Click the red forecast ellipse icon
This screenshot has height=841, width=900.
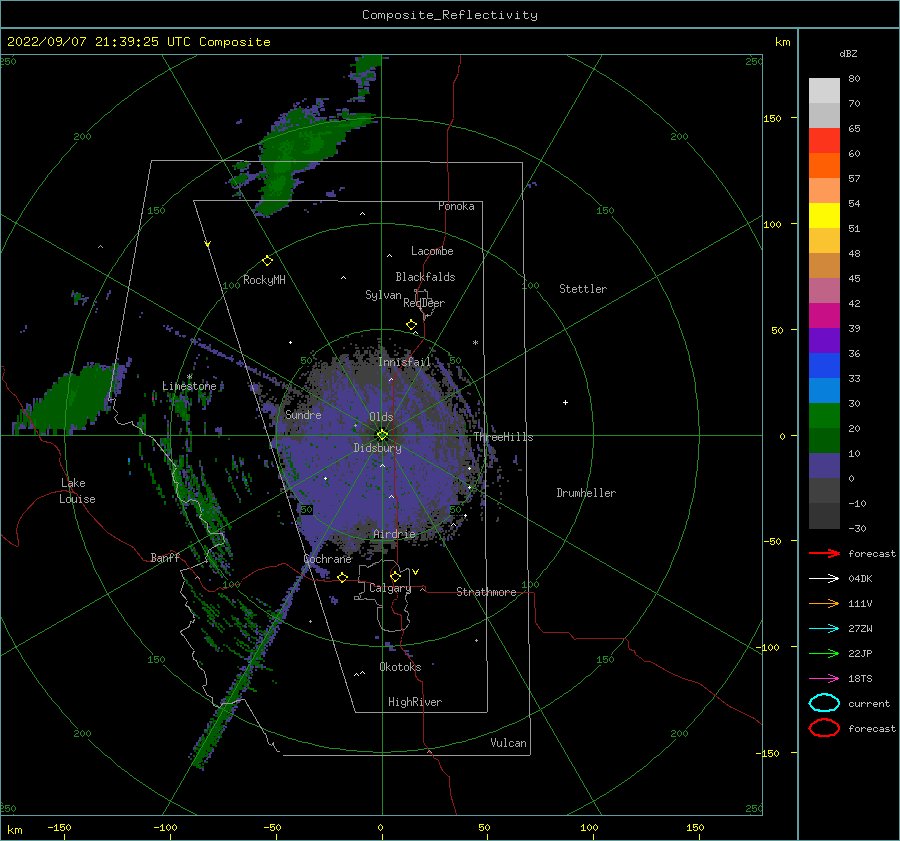click(824, 728)
